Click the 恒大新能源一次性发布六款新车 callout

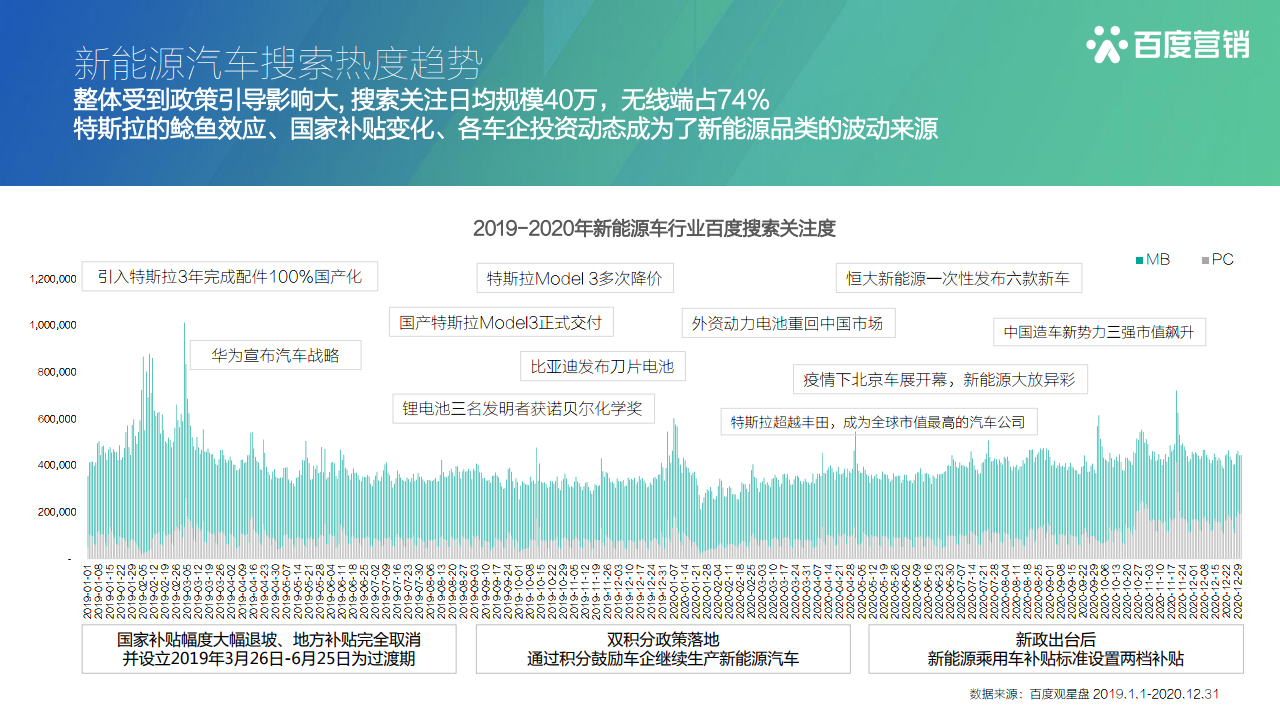pos(958,278)
